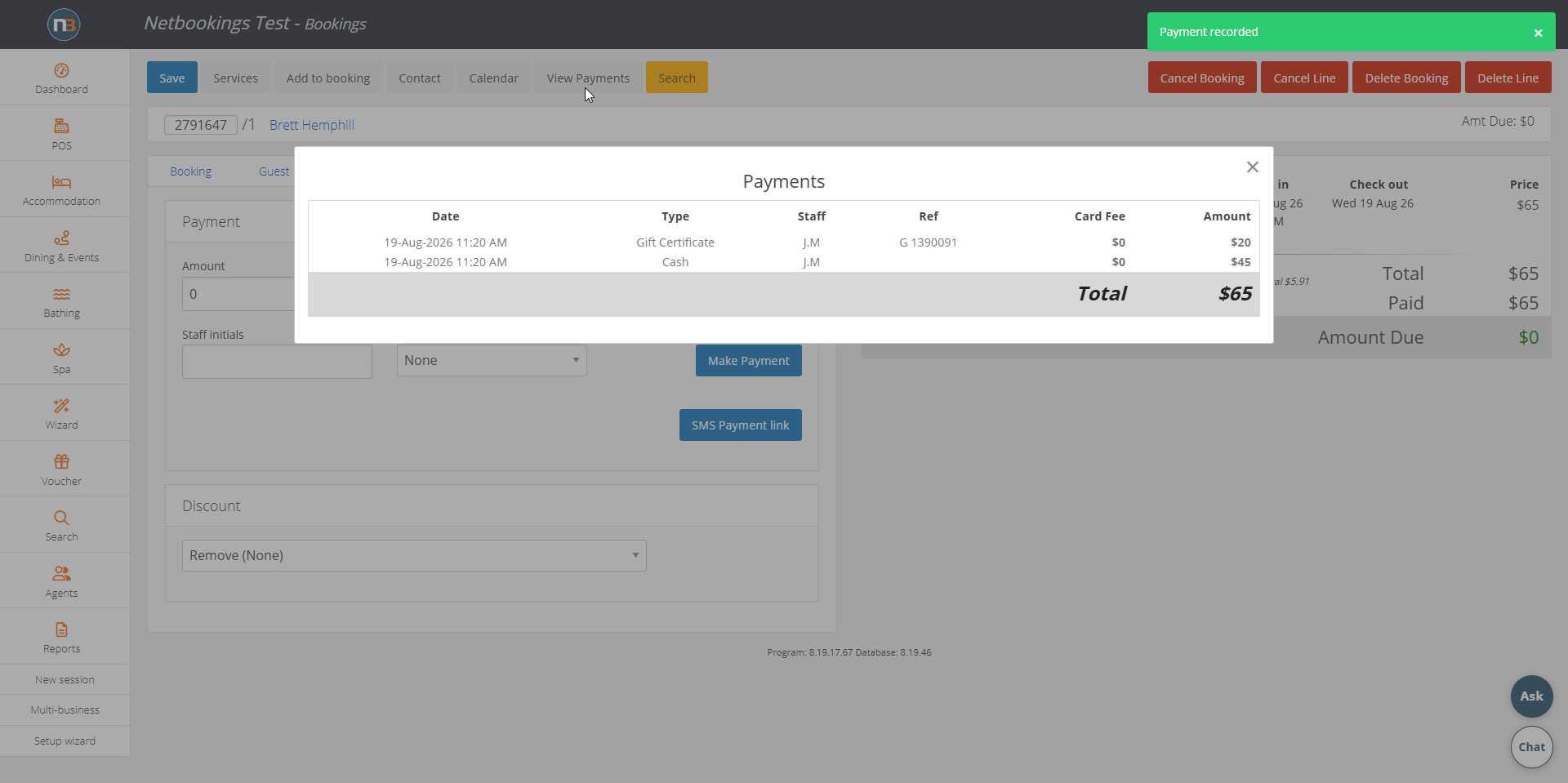Click the booking number 2791647 field
1568x783 pixels.
point(200,125)
